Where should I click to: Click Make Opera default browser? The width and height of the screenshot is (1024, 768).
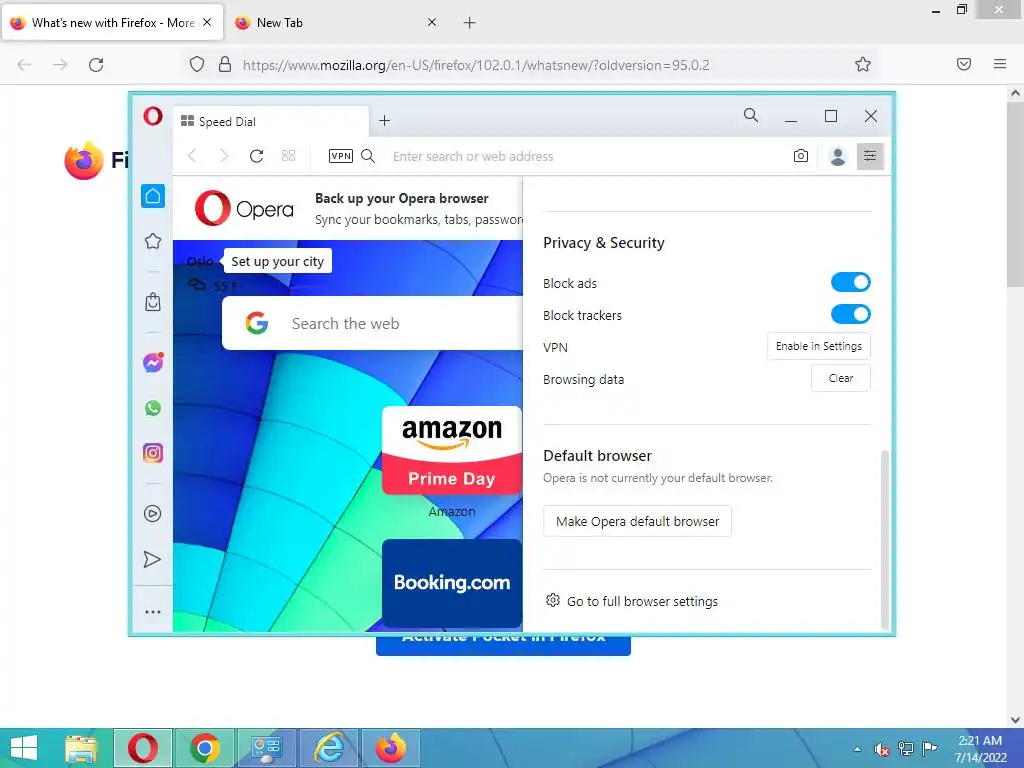click(x=637, y=521)
